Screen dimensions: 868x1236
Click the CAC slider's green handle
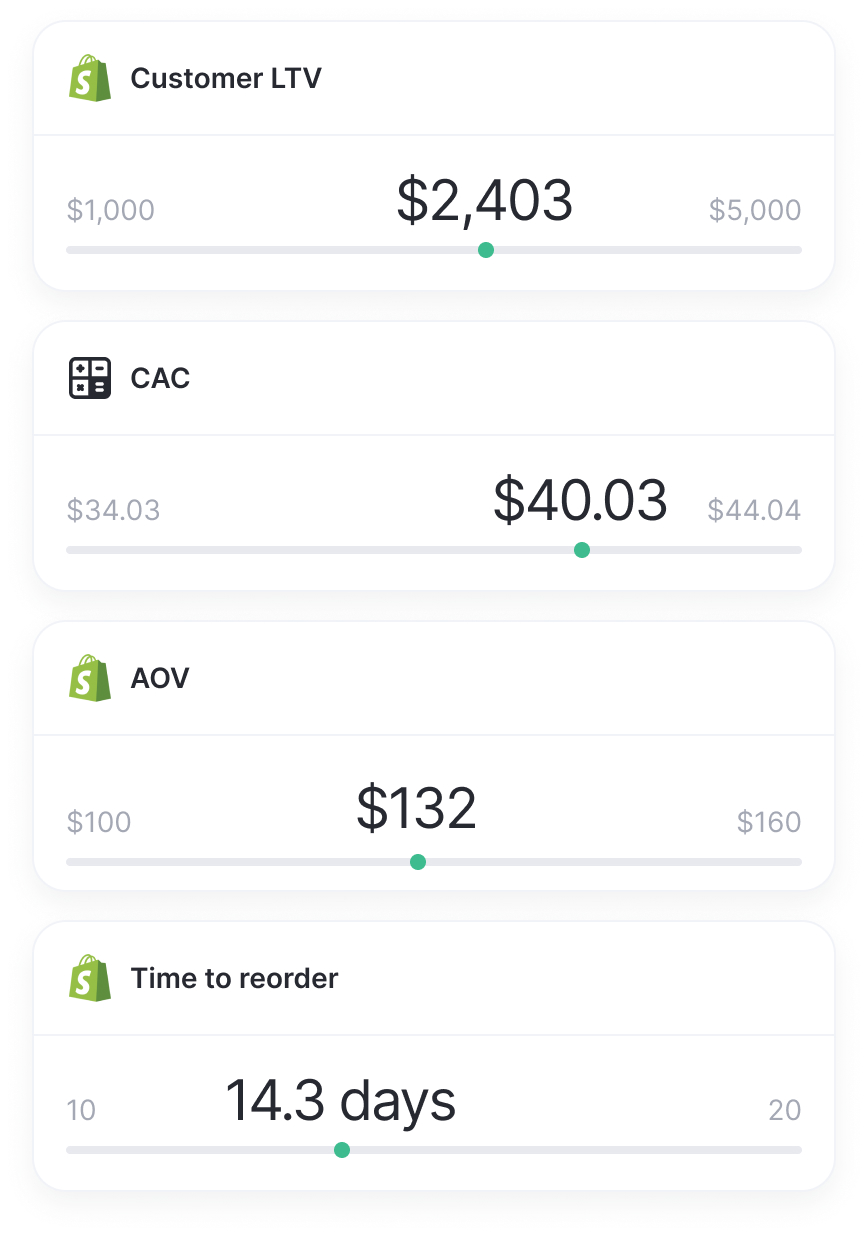pyautogui.click(x=582, y=550)
